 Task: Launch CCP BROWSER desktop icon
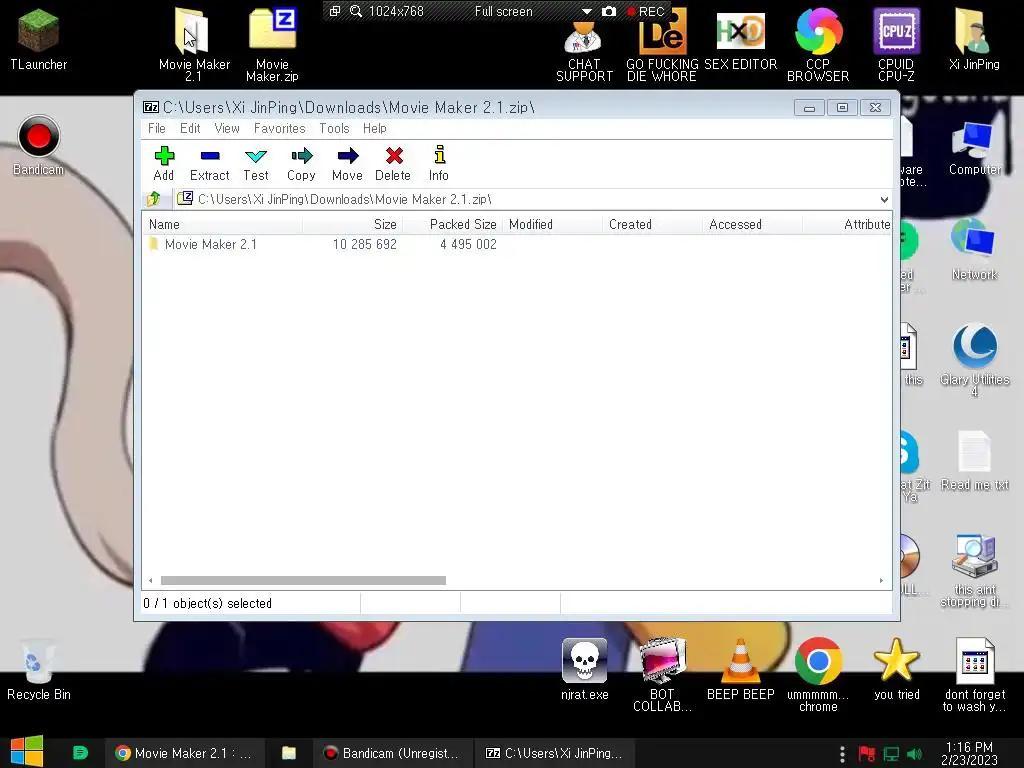tap(818, 44)
